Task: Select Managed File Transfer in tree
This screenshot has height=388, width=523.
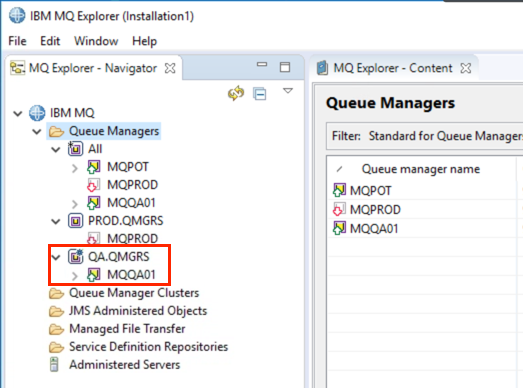Action: coord(127,329)
